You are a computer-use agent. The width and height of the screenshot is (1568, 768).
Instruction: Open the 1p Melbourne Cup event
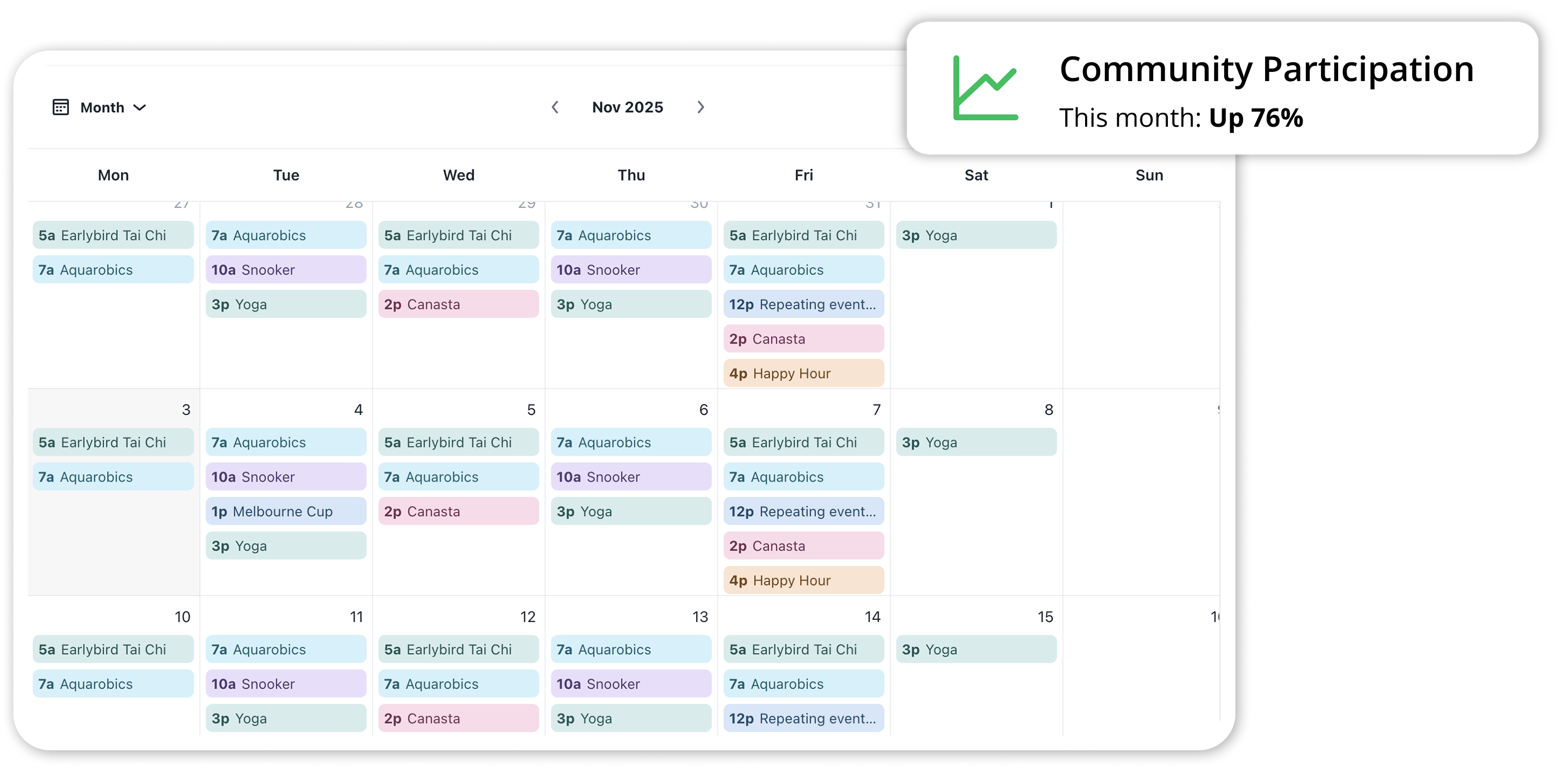[x=285, y=511]
